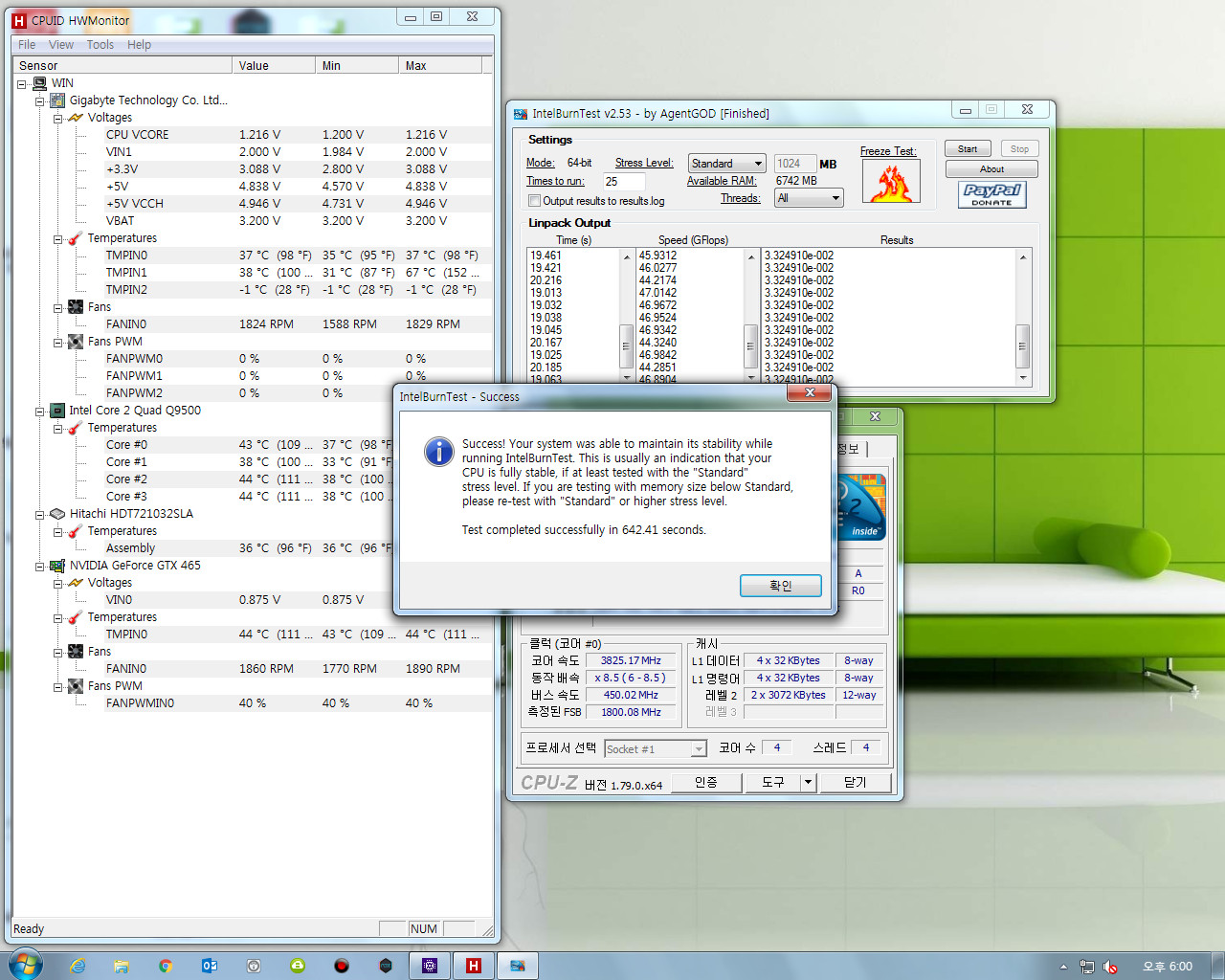Image resolution: width=1225 pixels, height=980 pixels.
Task: Enable Output results to results.log checkbox
Action: 534,201
